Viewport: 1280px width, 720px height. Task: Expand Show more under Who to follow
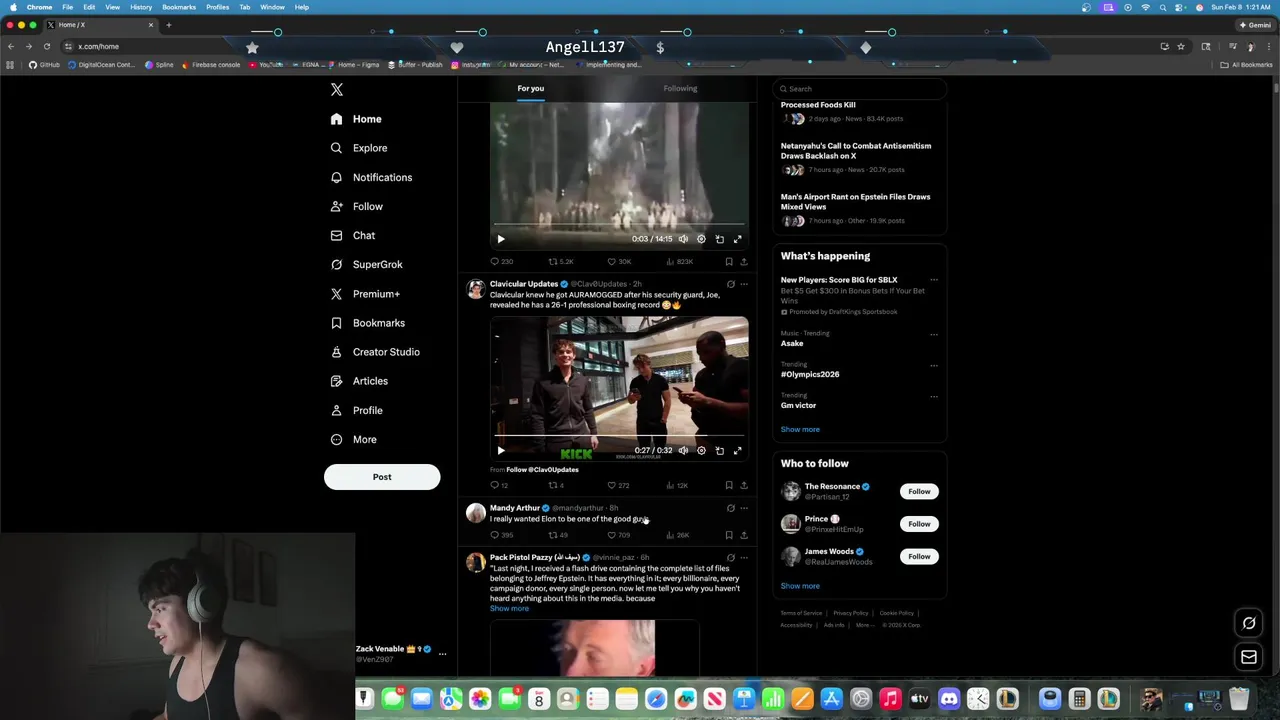[x=800, y=586]
